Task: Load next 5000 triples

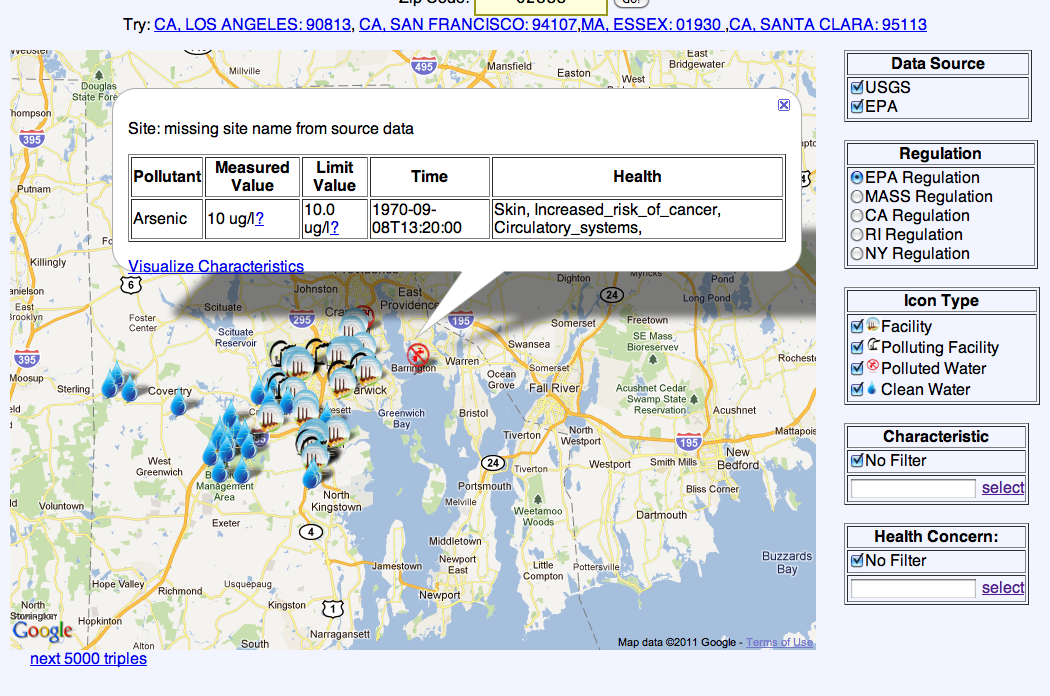Action: (x=88, y=658)
